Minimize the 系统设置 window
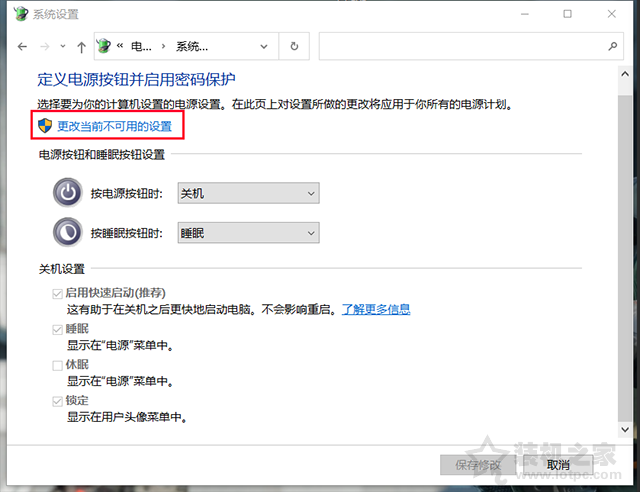Screen dimensions: 640x492 [x=525, y=14]
